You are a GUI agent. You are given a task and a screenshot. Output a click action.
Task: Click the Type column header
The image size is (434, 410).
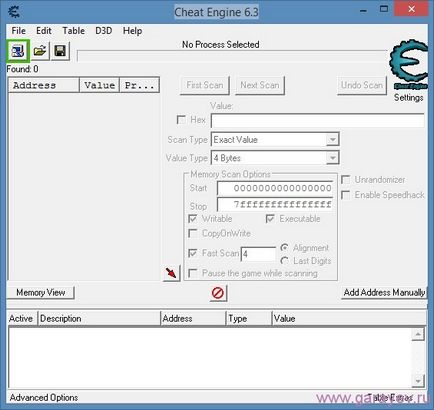click(x=248, y=318)
